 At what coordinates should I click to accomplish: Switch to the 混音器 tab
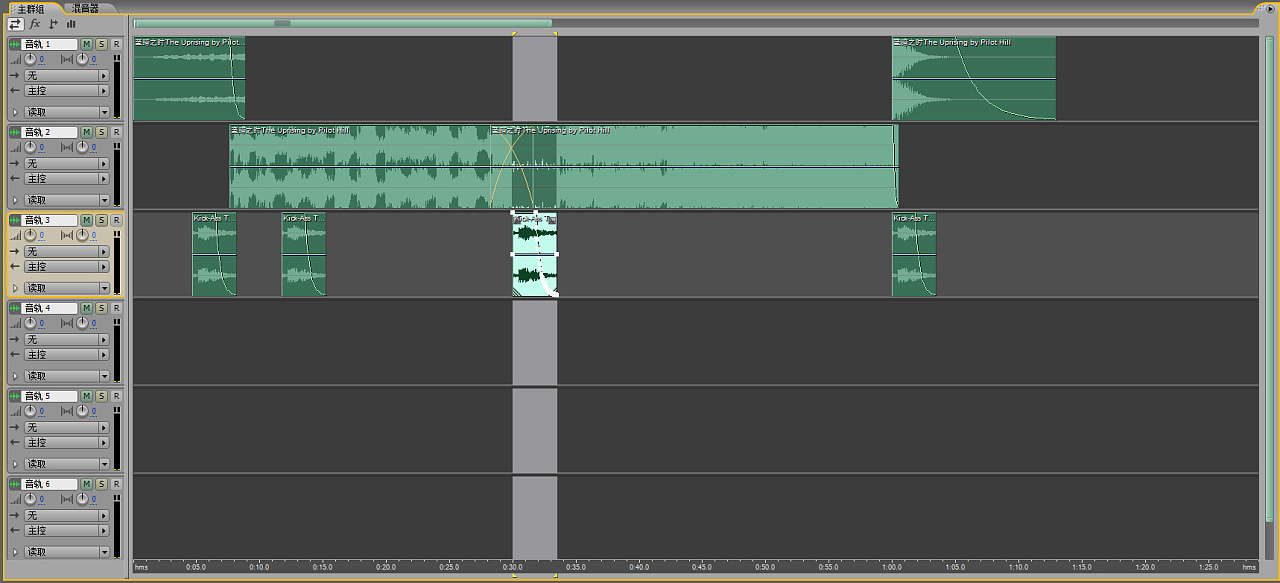(x=86, y=8)
